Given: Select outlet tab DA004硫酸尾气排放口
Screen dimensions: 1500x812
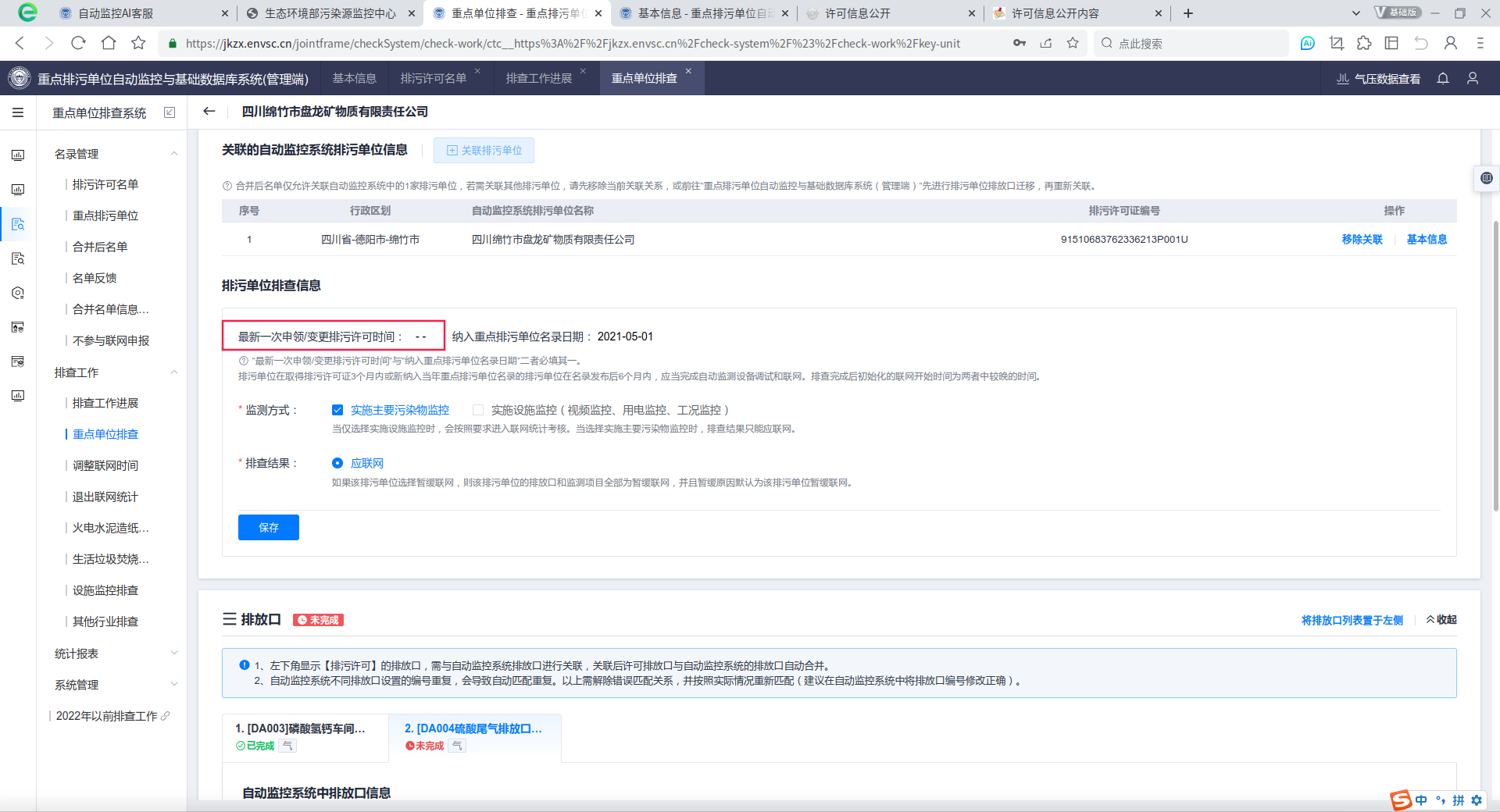Looking at the screenshot, I should click(x=474, y=736).
